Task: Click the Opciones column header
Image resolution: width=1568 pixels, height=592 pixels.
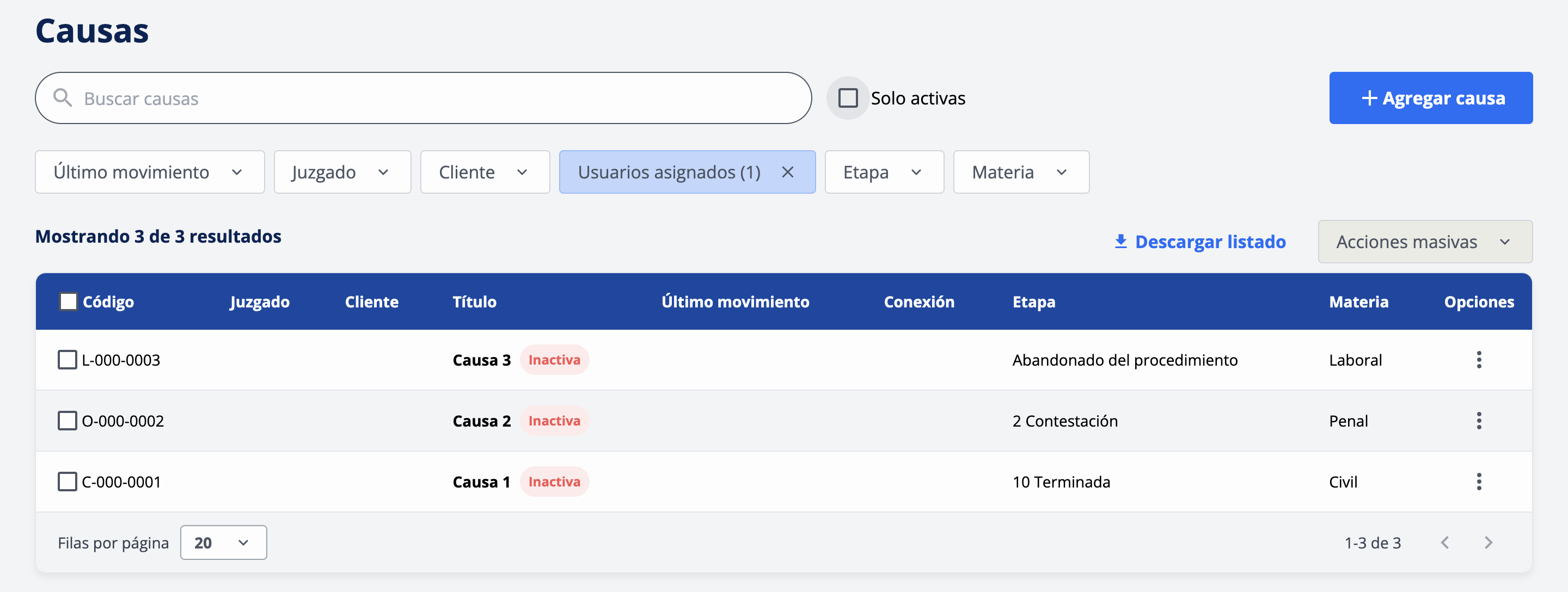Action: (1479, 302)
